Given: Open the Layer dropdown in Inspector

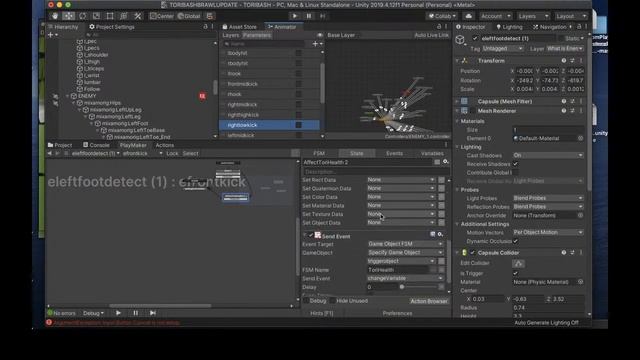Looking at the screenshot, I should click(x=565, y=49).
